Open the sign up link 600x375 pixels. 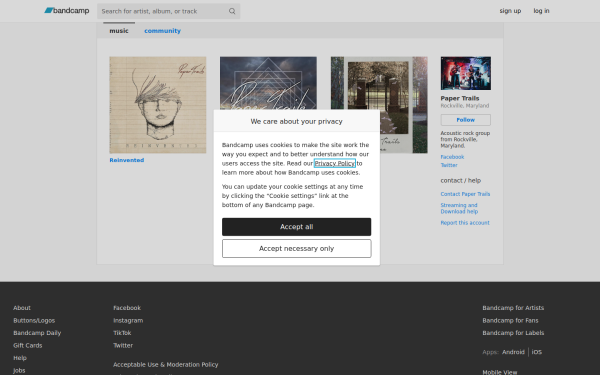[x=510, y=11]
